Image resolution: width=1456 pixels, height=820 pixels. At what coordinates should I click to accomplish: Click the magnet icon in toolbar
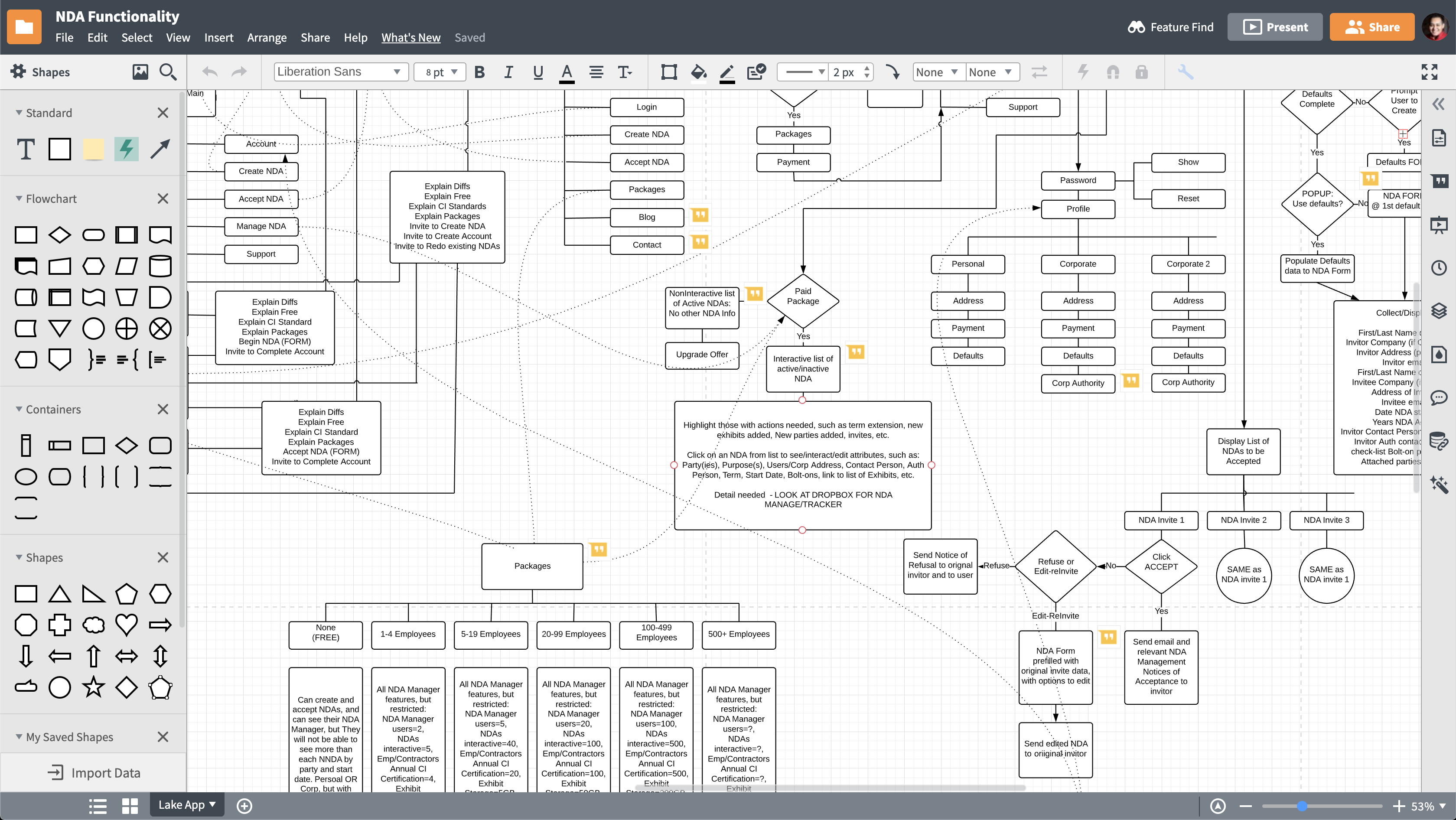coord(1113,72)
